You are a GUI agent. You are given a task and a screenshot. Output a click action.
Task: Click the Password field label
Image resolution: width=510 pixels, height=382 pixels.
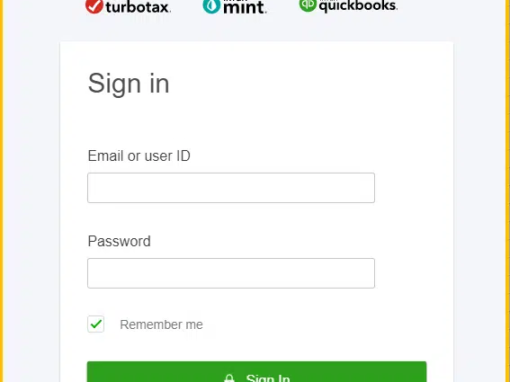click(119, 241)
